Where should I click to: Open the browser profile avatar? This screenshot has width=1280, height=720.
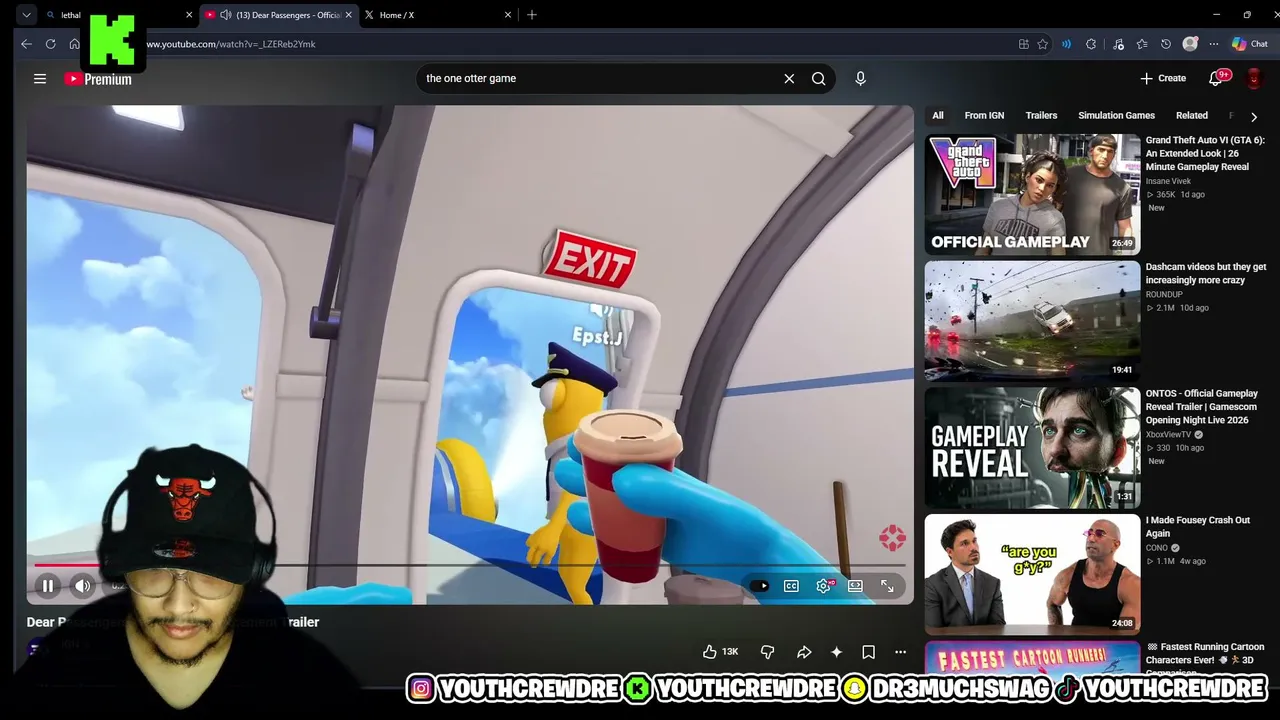pyautogui.click(x=1190, y=44)
